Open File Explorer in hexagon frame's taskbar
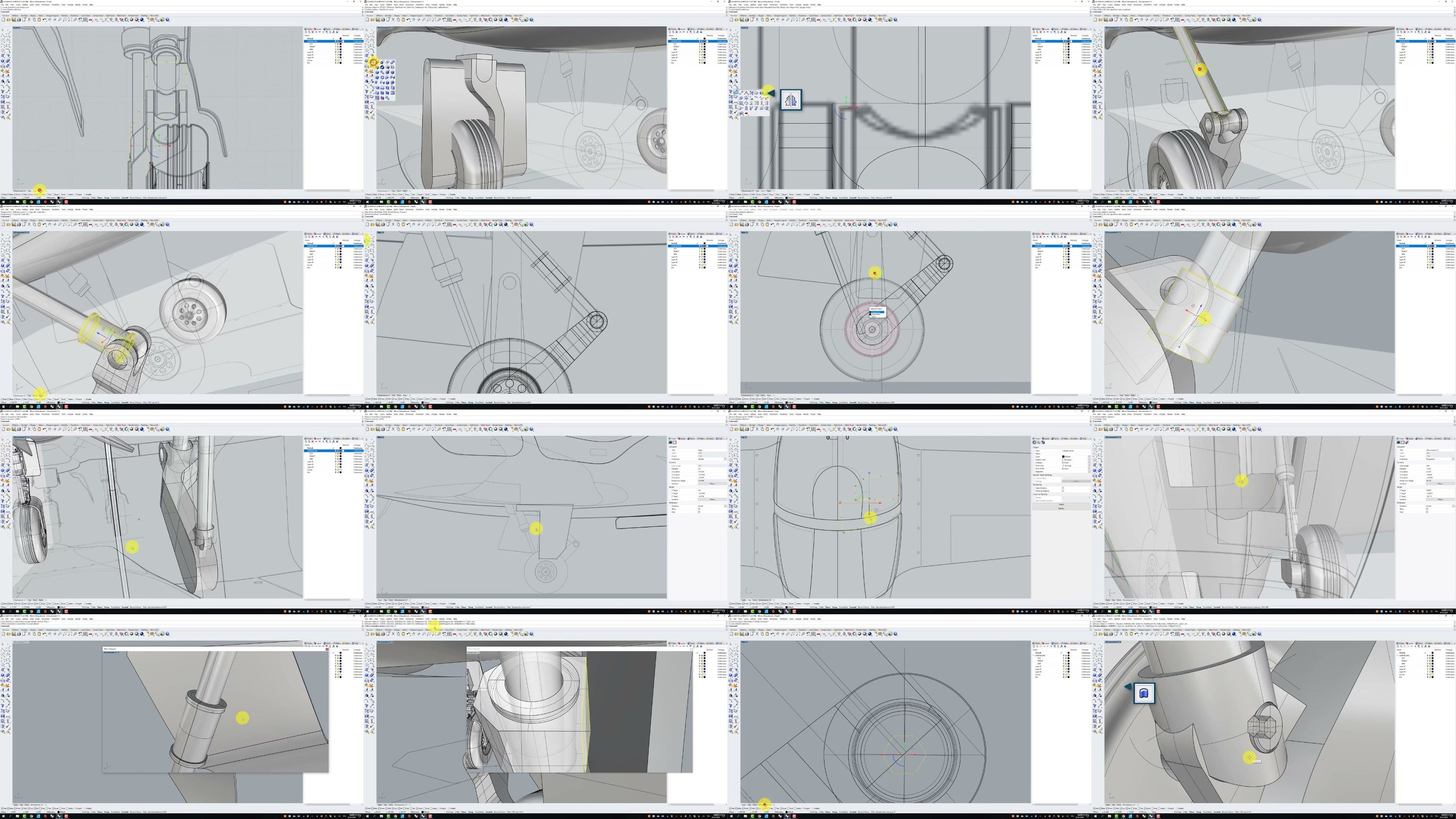The image size is (1456, 819). coord(746,816)
